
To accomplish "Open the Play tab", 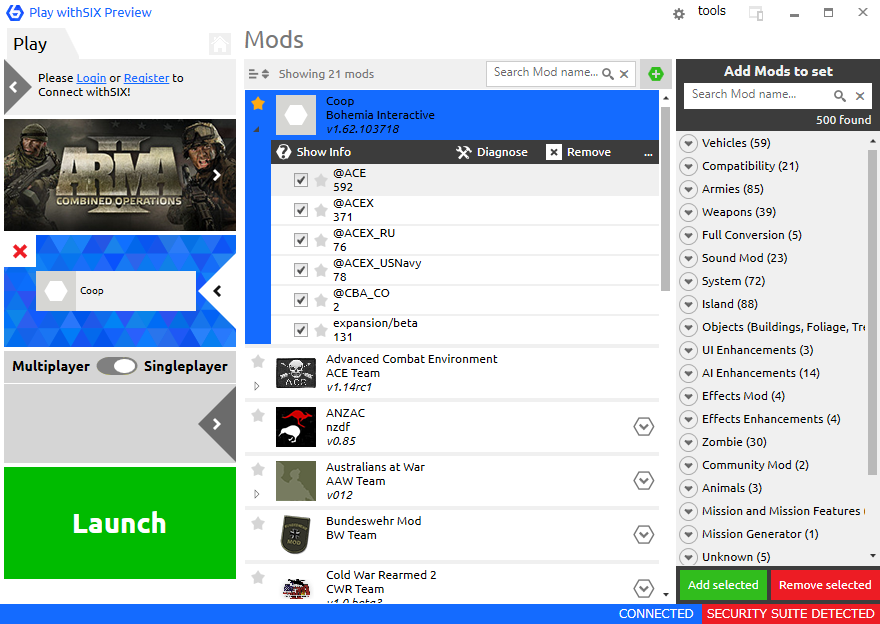I will [x=30, y=44].
